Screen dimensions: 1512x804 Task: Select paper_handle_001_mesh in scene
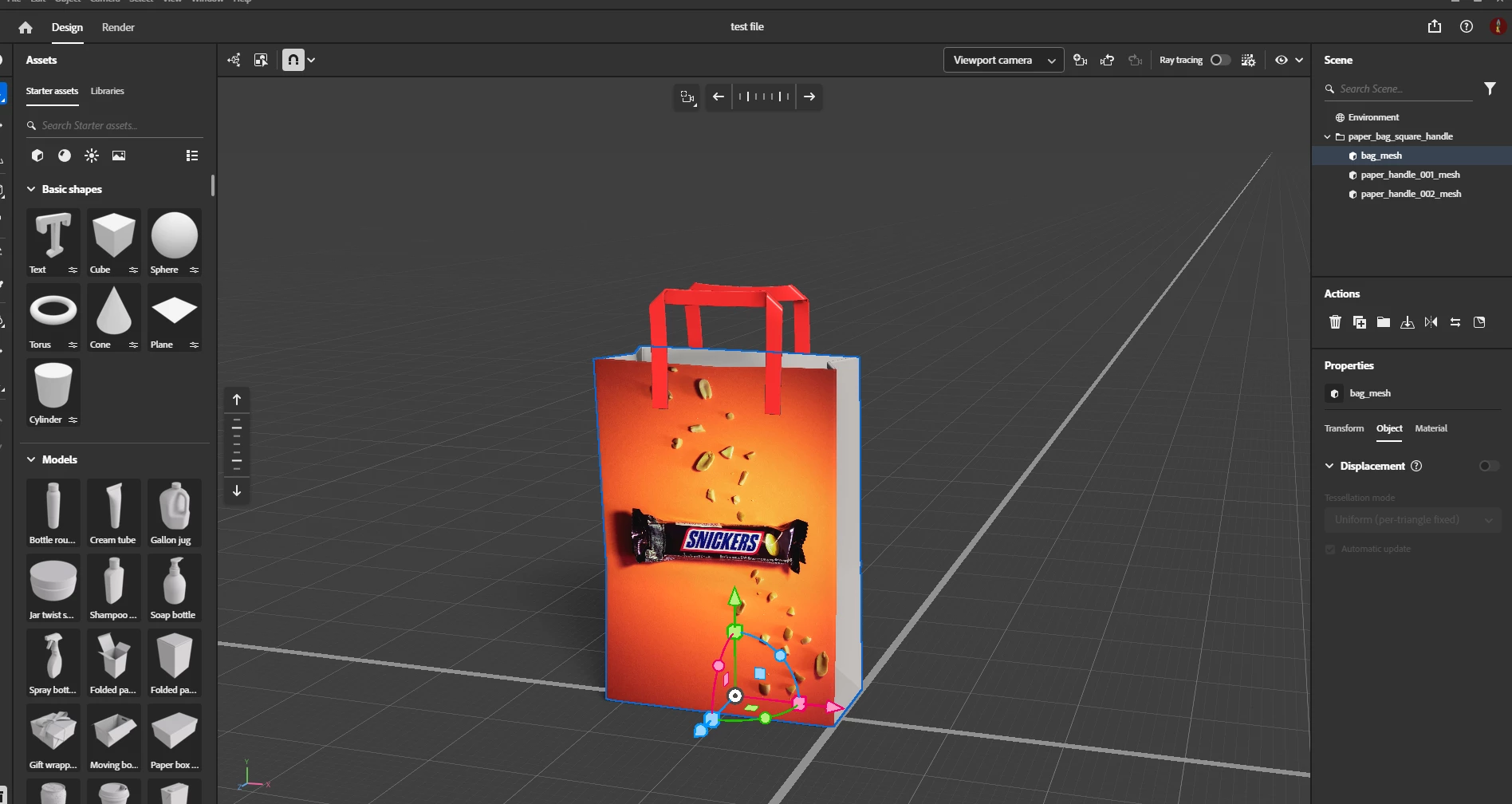[x=1412, y=175]
